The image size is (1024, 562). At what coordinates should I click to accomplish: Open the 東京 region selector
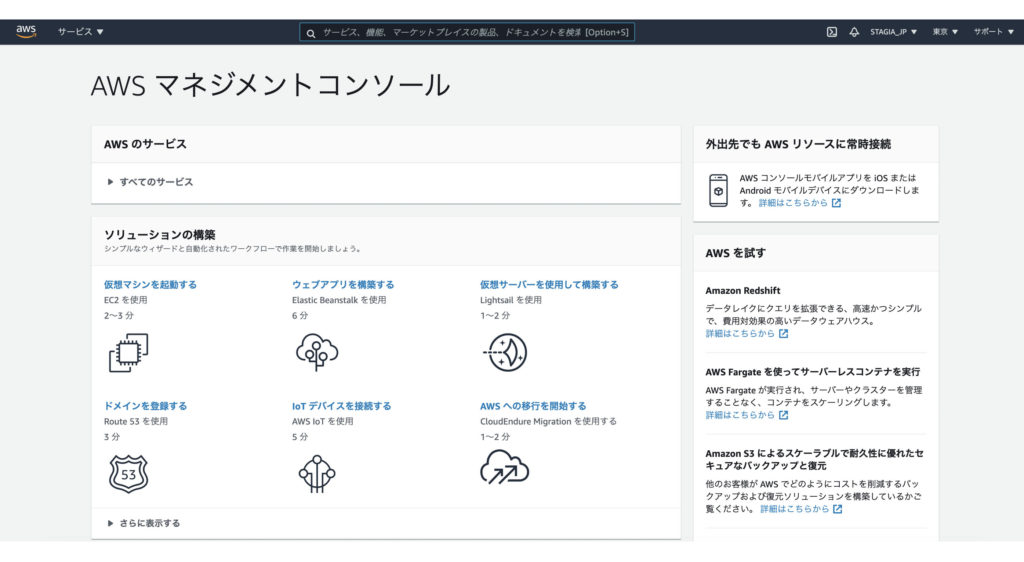[x=945, y=32]
